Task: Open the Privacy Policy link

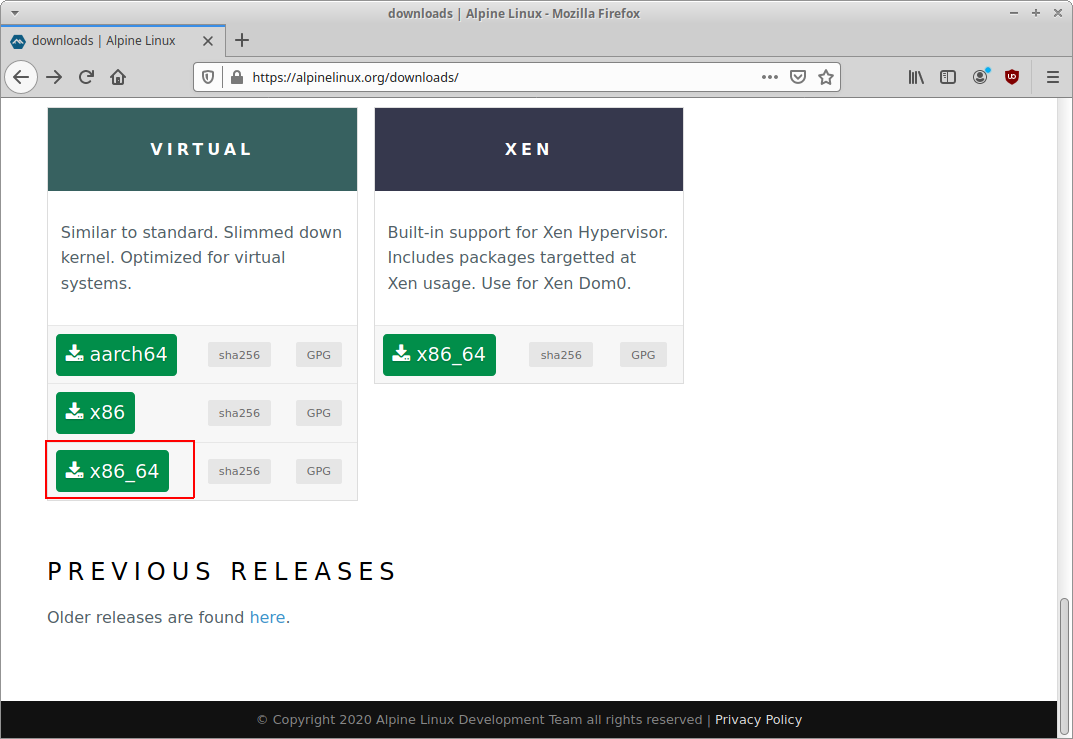Action: 758,720
